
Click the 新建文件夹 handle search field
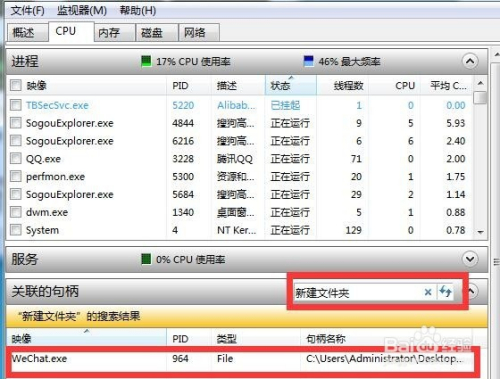pos(358,293)
